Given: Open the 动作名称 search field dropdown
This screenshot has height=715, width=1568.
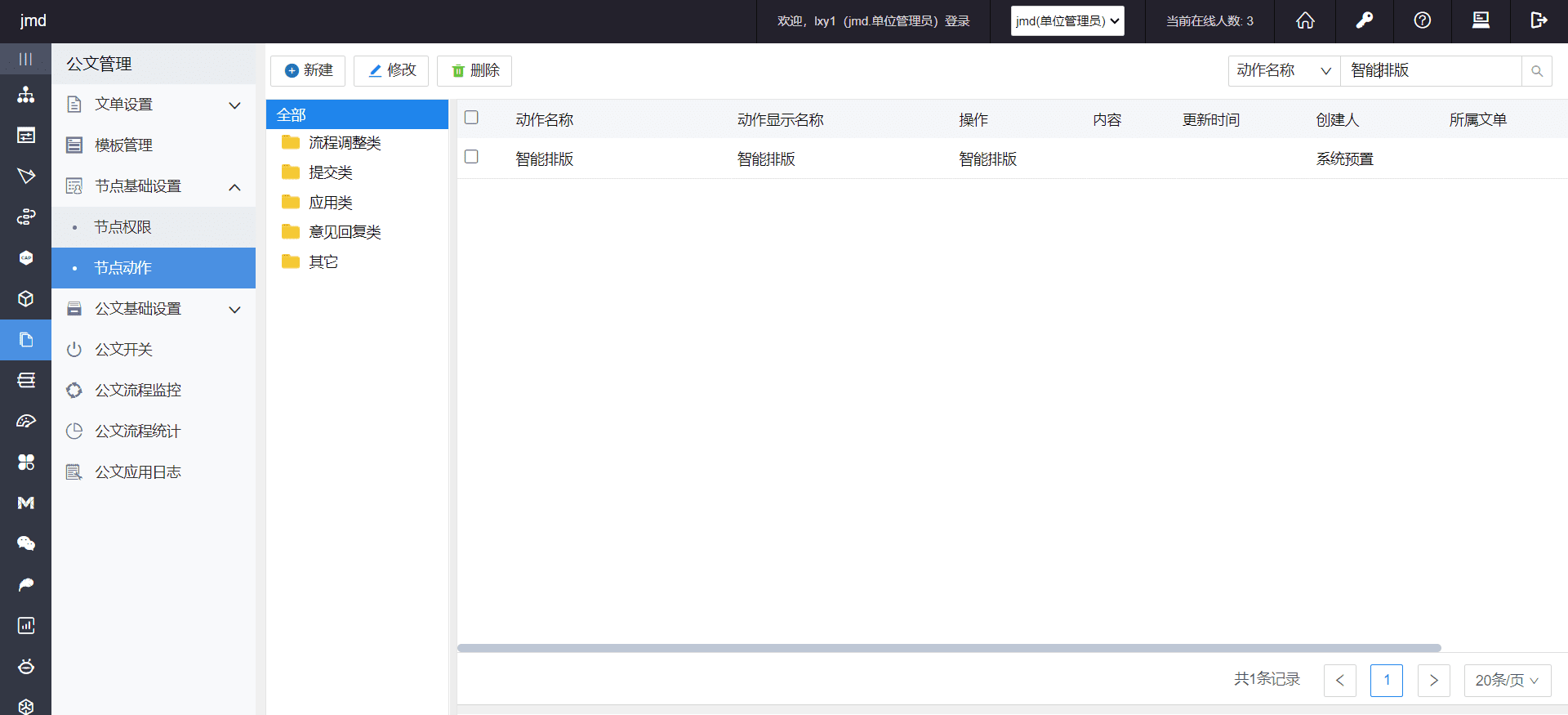Looking at the screenshot, I should [1285, 71].
